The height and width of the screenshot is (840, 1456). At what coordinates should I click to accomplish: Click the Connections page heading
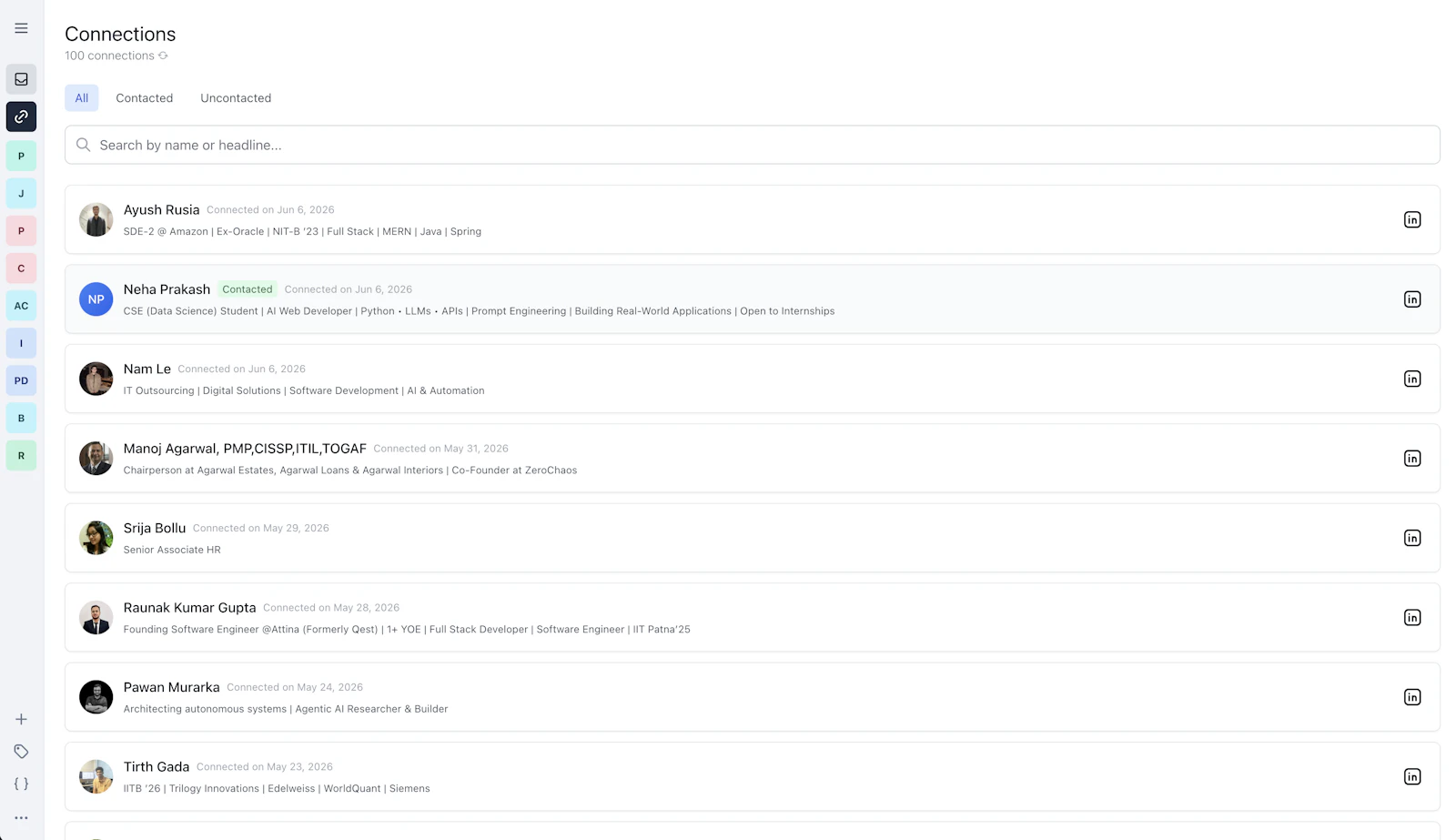pyautogui.click(x=120, y=34)
